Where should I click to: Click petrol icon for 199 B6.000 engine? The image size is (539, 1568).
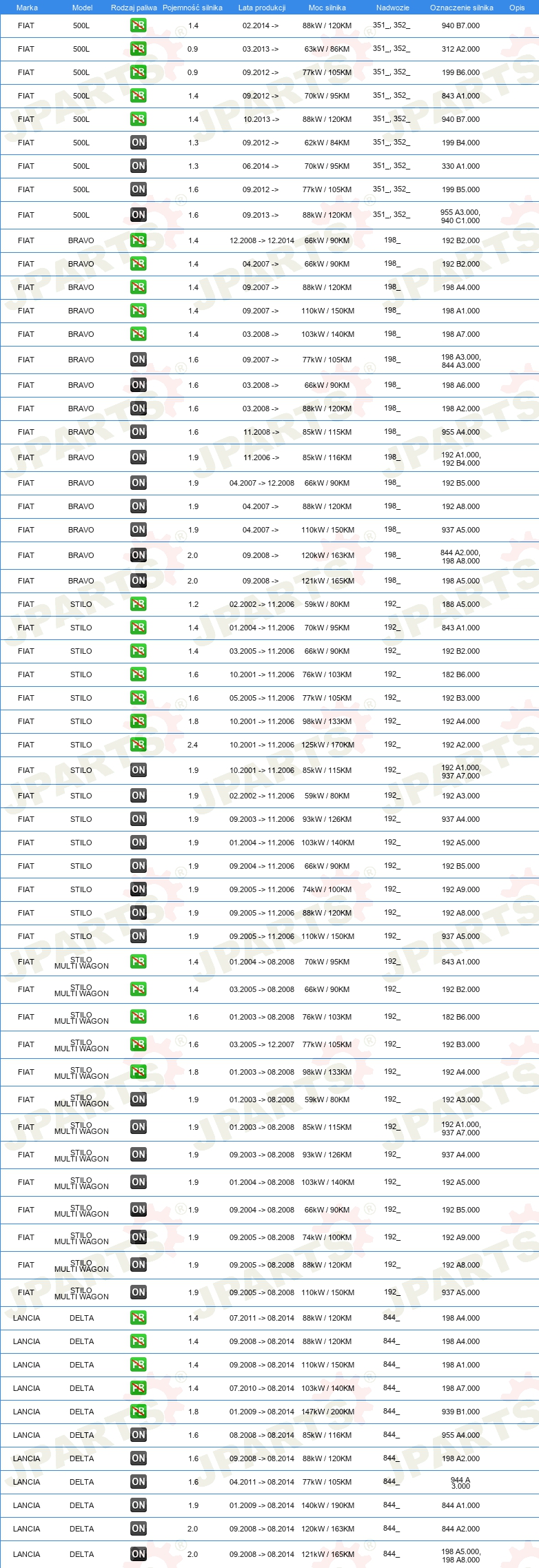(x=139, y=72)
